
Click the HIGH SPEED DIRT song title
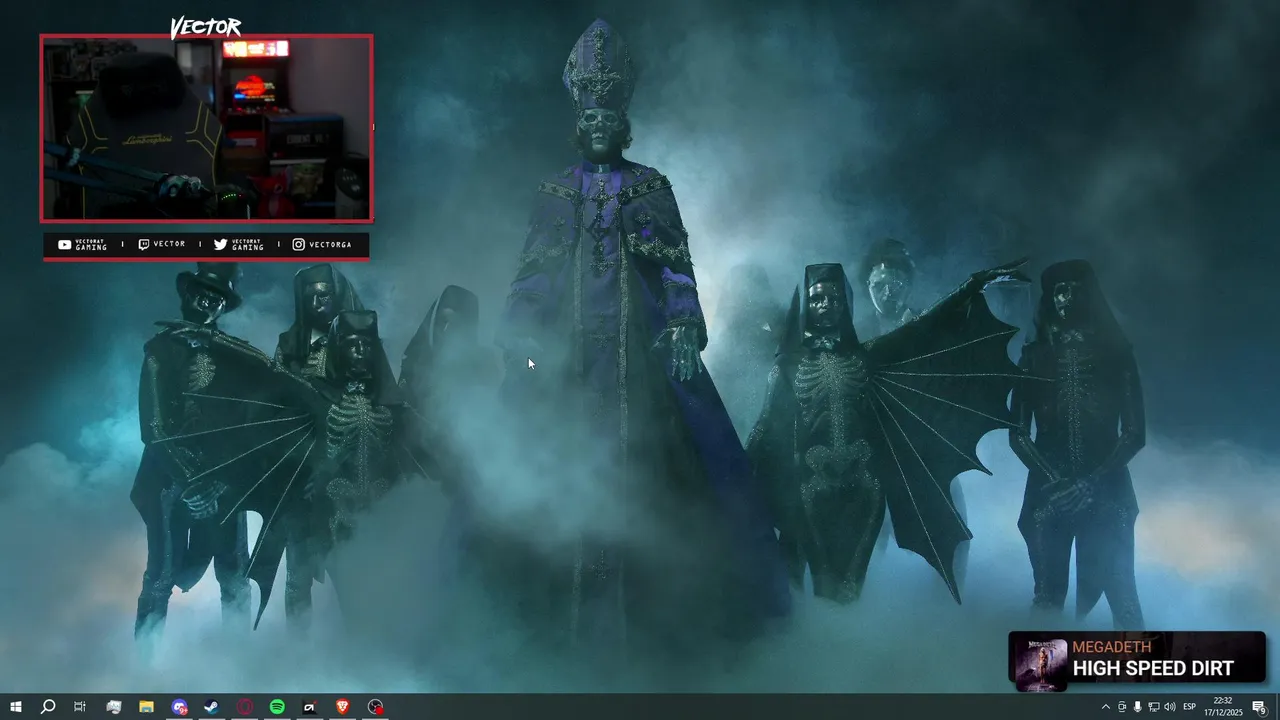click(x=1153, y=669)
